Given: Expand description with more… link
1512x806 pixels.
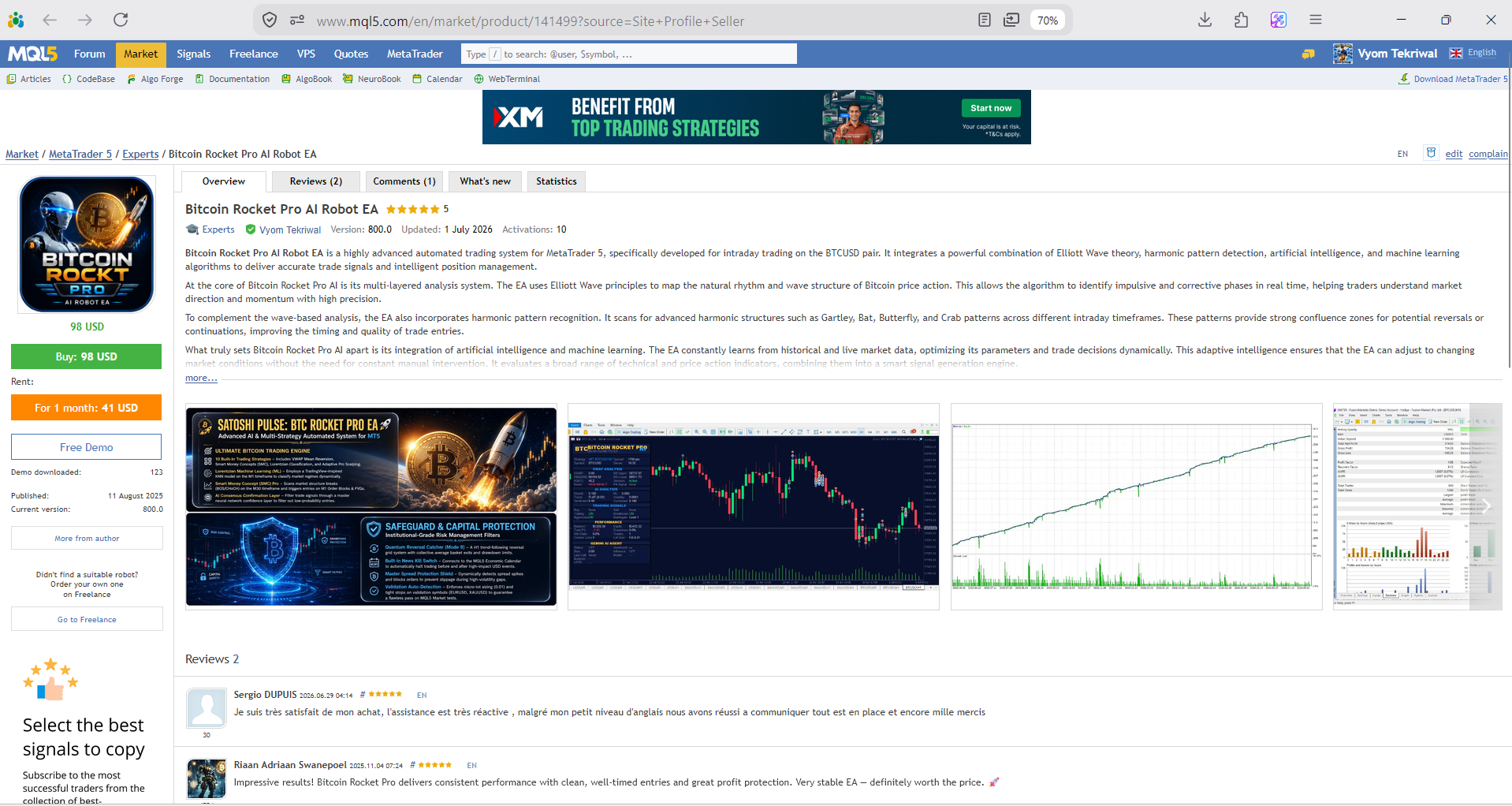Looking at the screenshot, I should pos(201,378).
